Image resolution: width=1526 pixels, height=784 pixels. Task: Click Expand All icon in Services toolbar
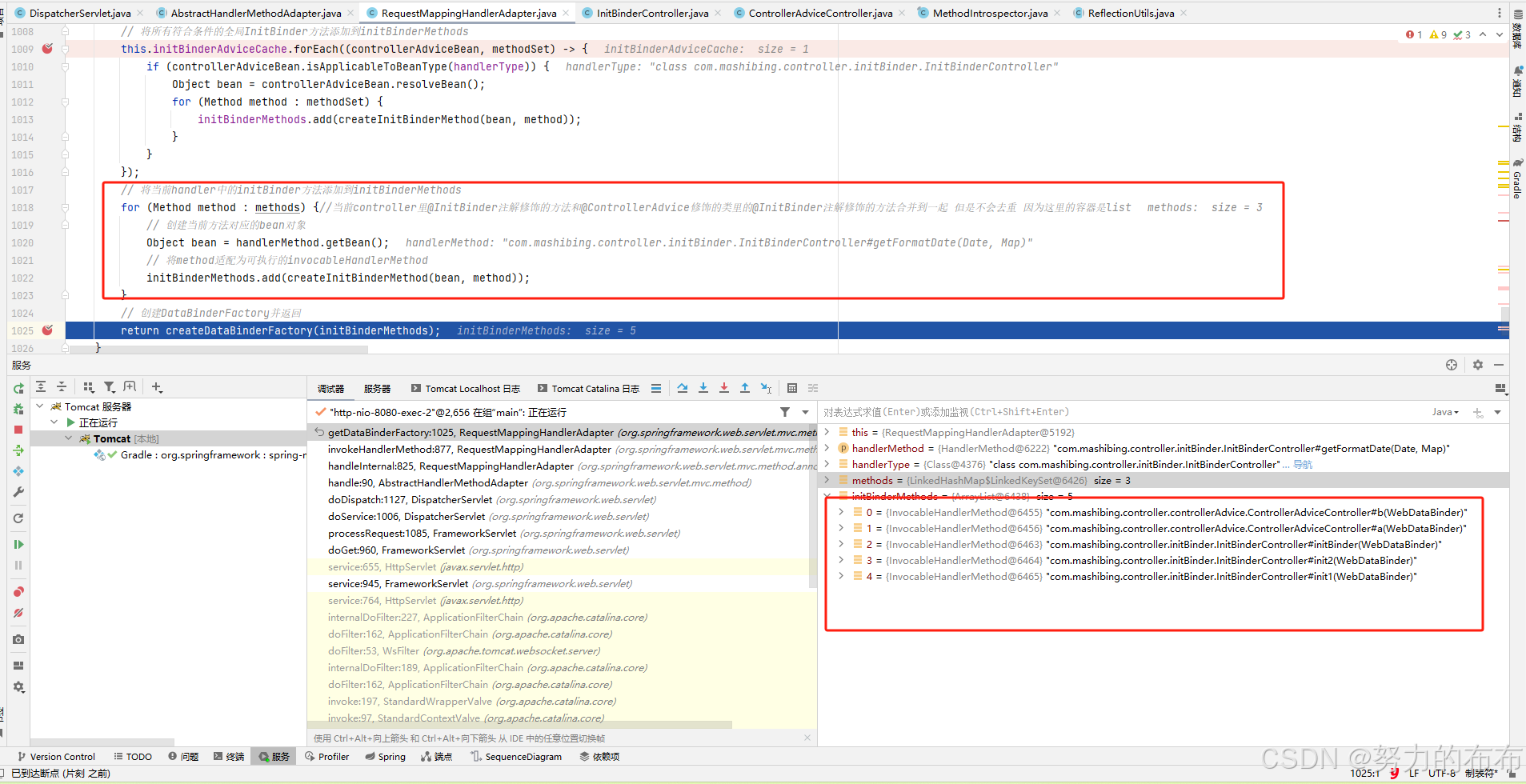tap(41, 386)
